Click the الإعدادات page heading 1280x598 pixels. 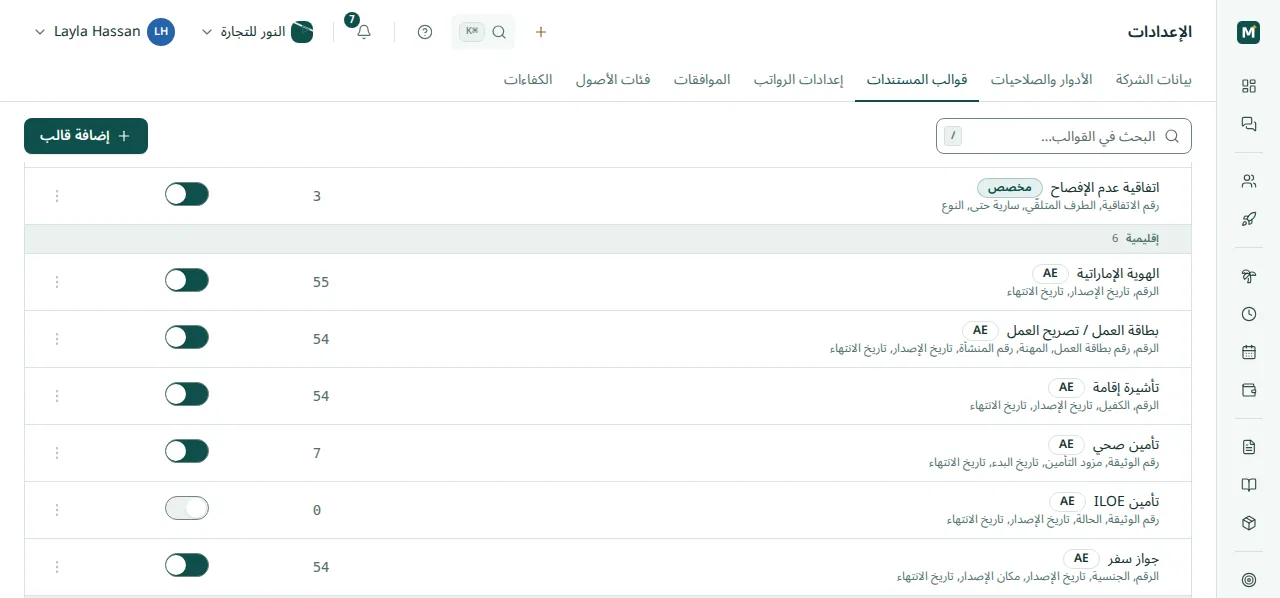coord(1160,32)
